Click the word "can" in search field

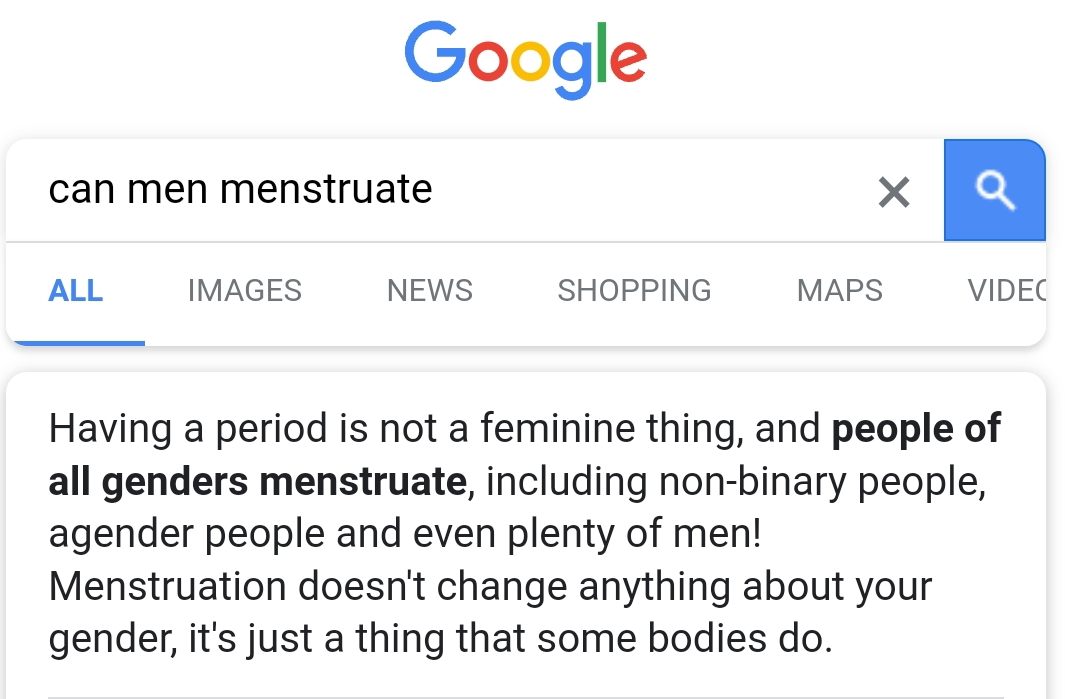(81, 190)
